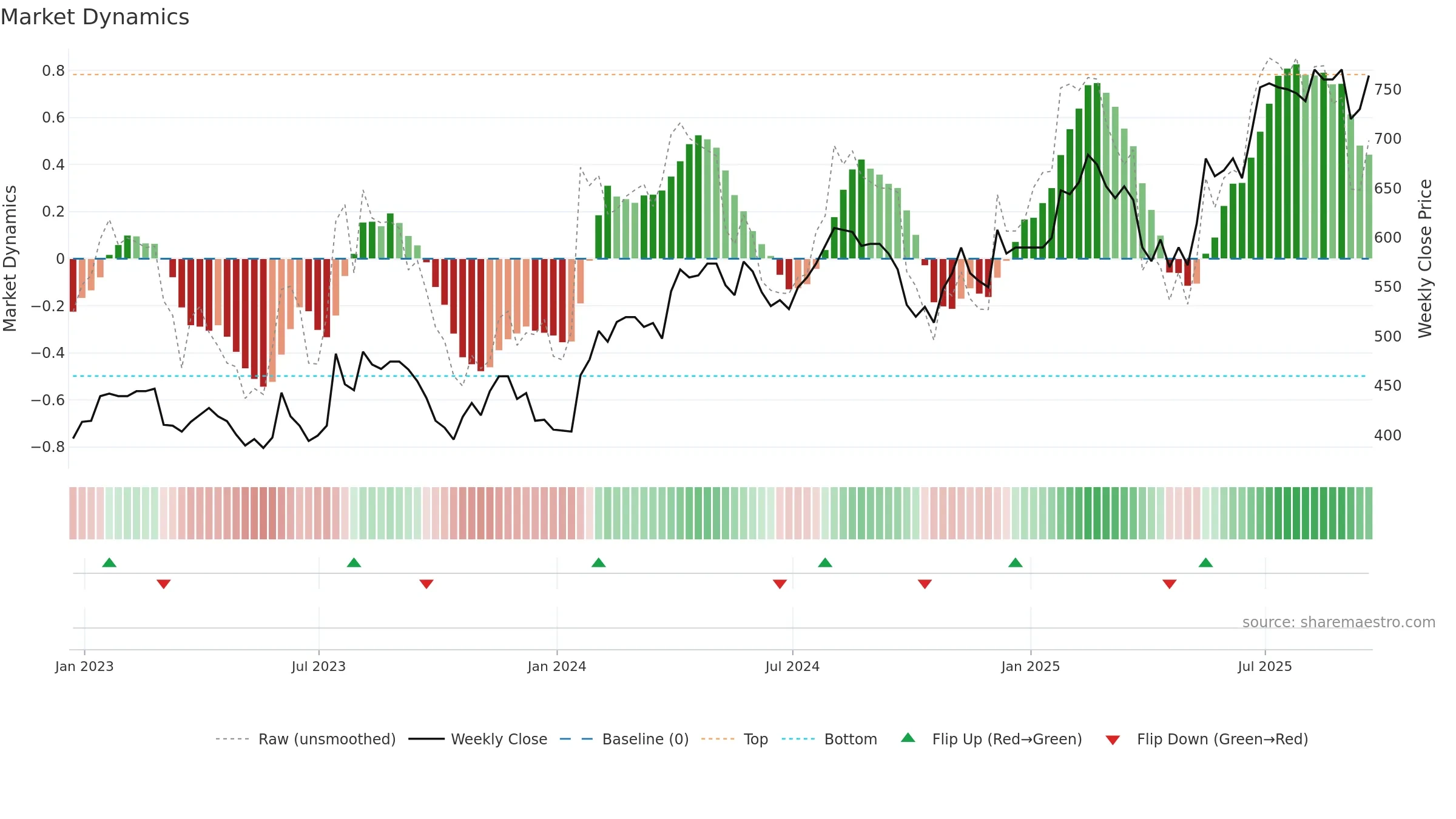Click the source: sharemaestro.com credit
The image size is (1456, 819).
[x=1339, y=622]
